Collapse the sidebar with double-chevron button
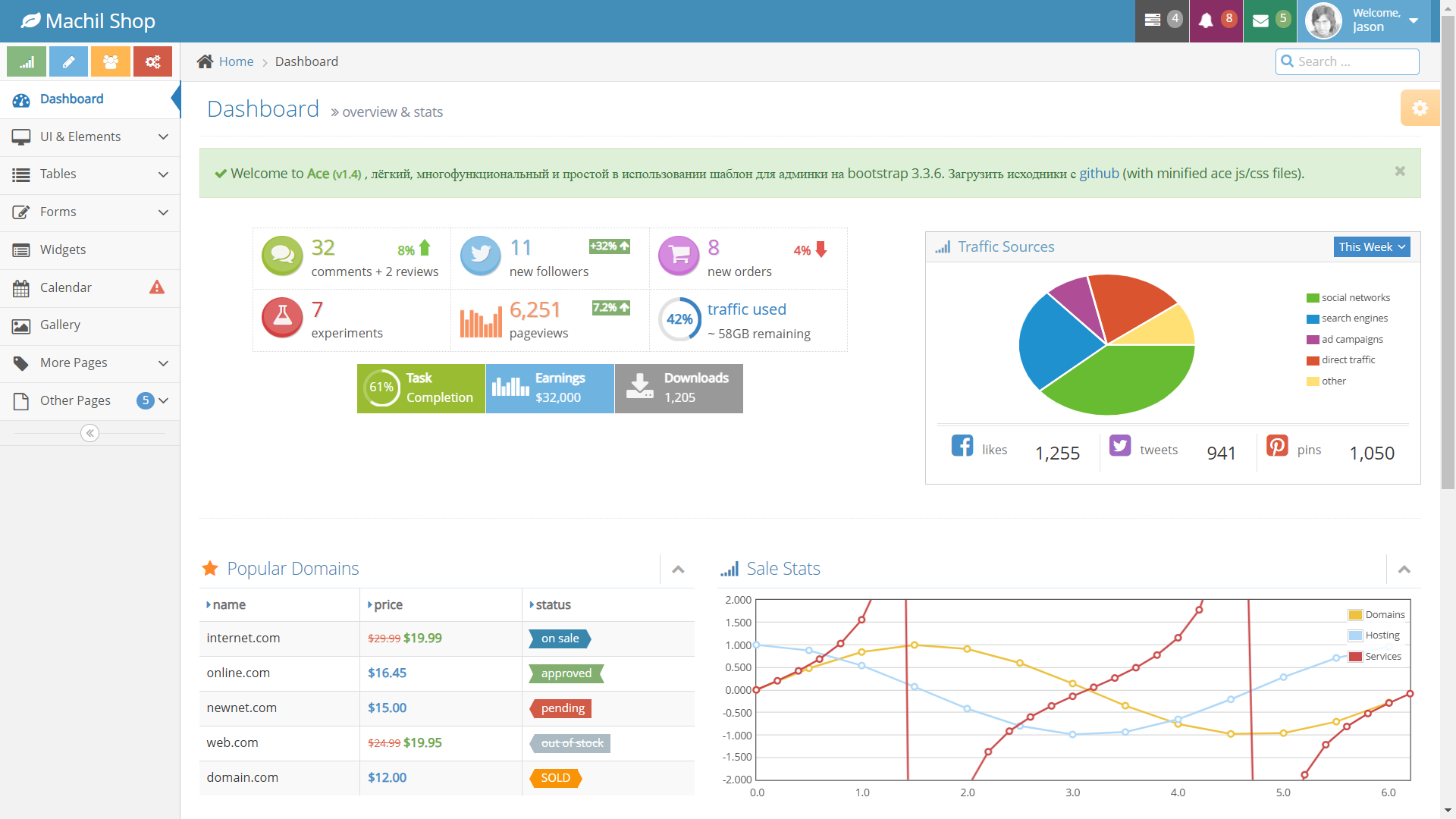The image size is (1456, 819). tap(89, 433)
